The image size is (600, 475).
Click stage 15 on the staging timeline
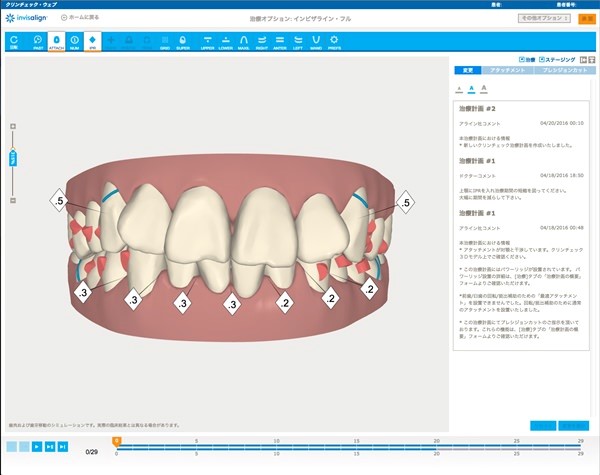click(355, 449)
